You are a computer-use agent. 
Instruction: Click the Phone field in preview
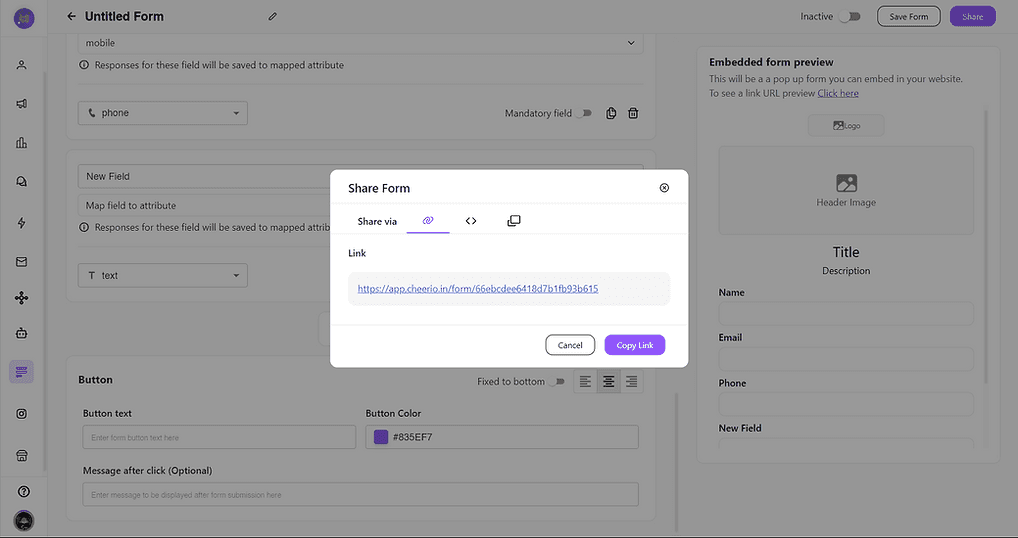[846, 404]
